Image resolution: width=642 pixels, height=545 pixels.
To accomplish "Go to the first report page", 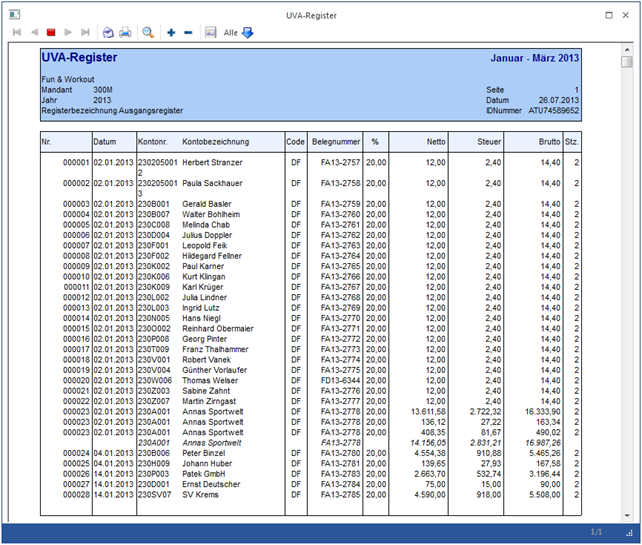I will 16,32.
